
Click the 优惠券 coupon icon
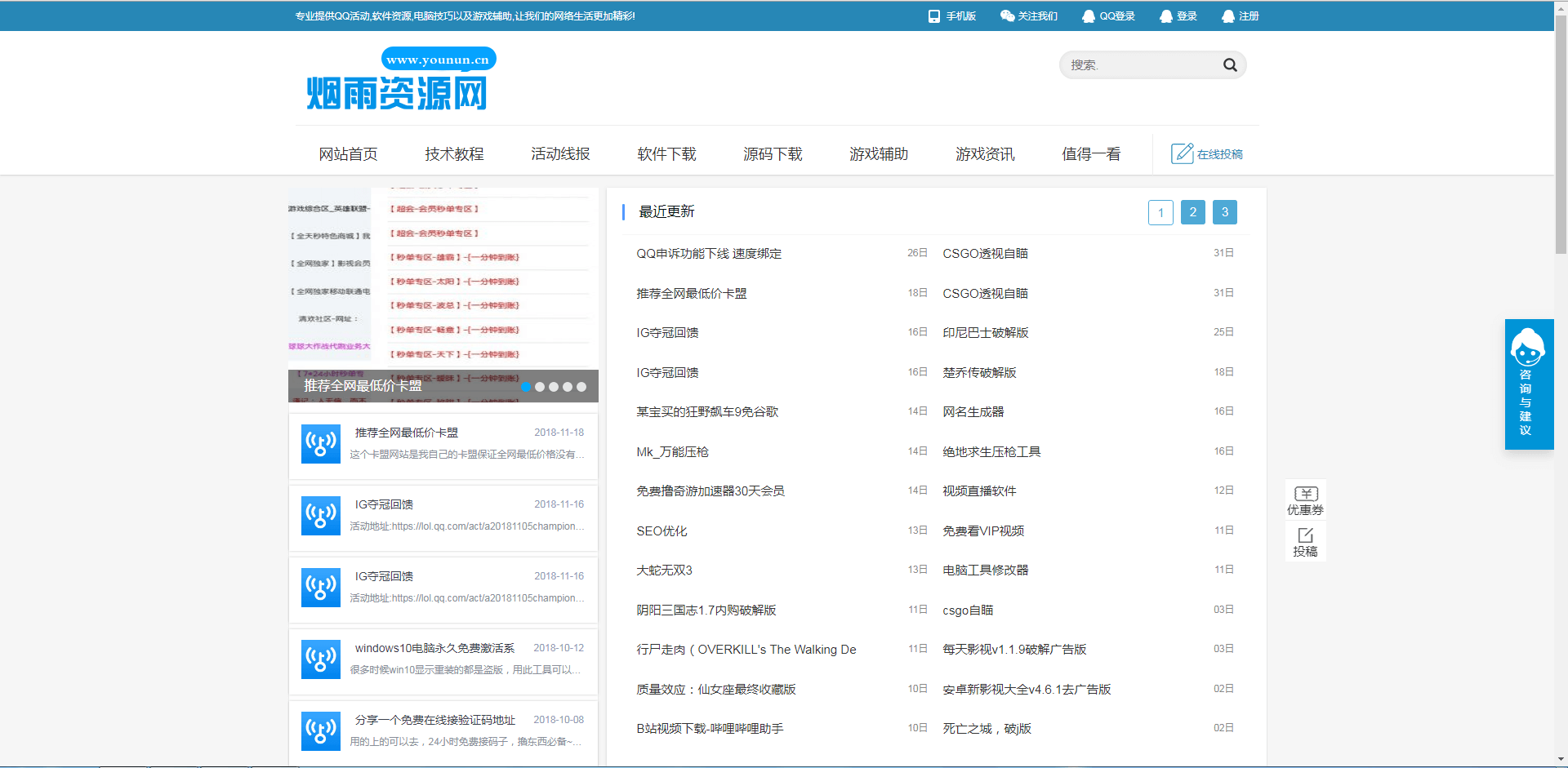1305,494
